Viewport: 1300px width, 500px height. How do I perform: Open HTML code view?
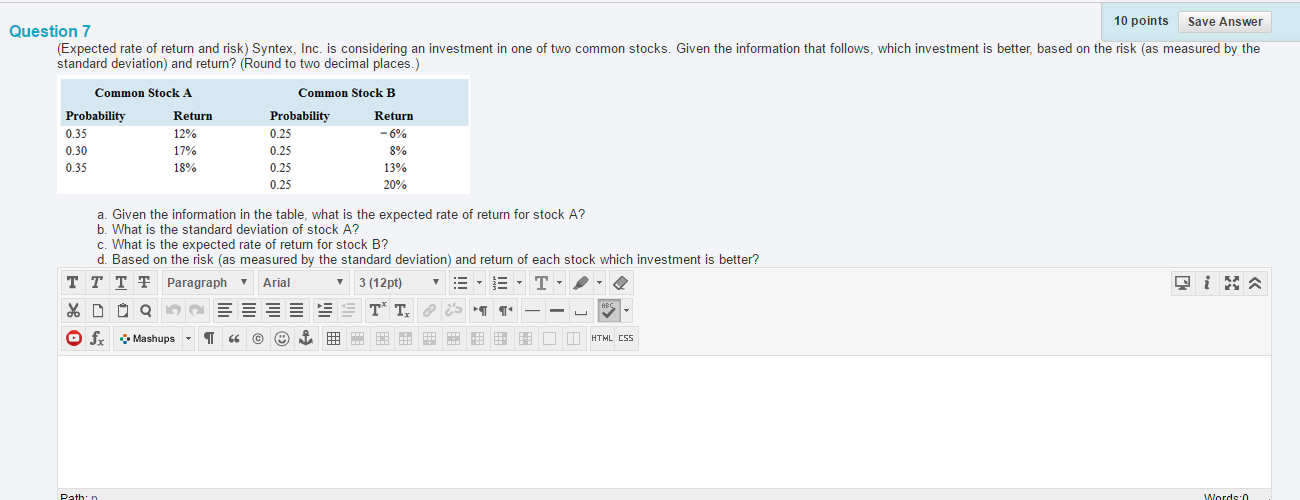(x=602, y=338)
